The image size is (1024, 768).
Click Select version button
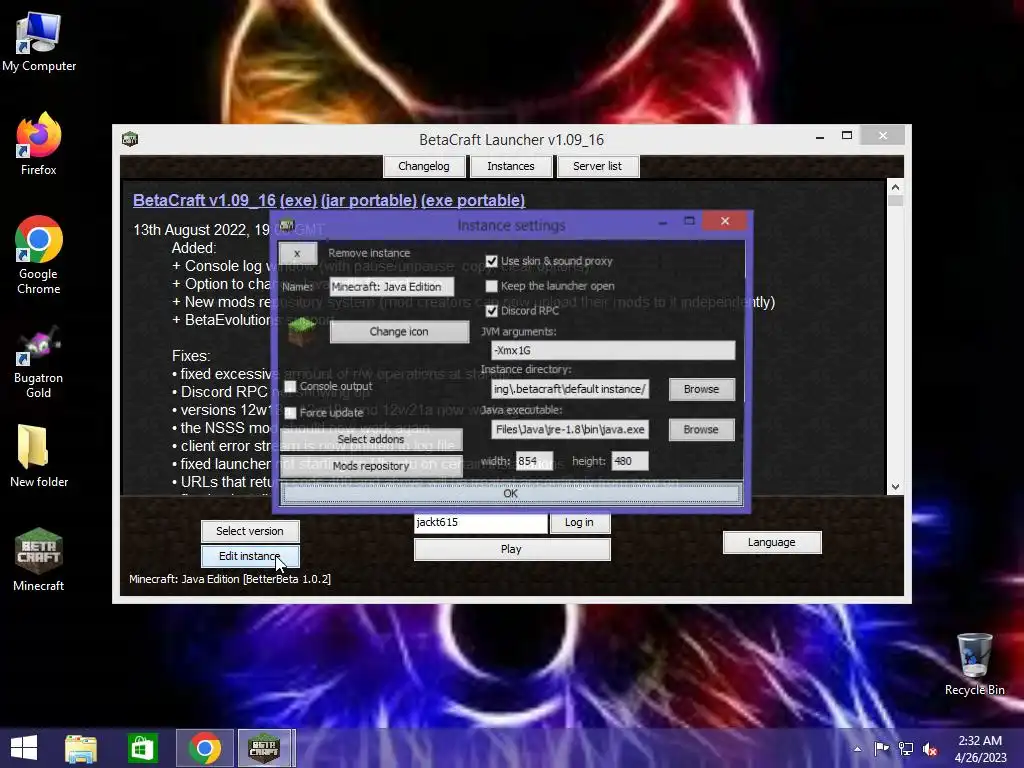click(250, 531)
